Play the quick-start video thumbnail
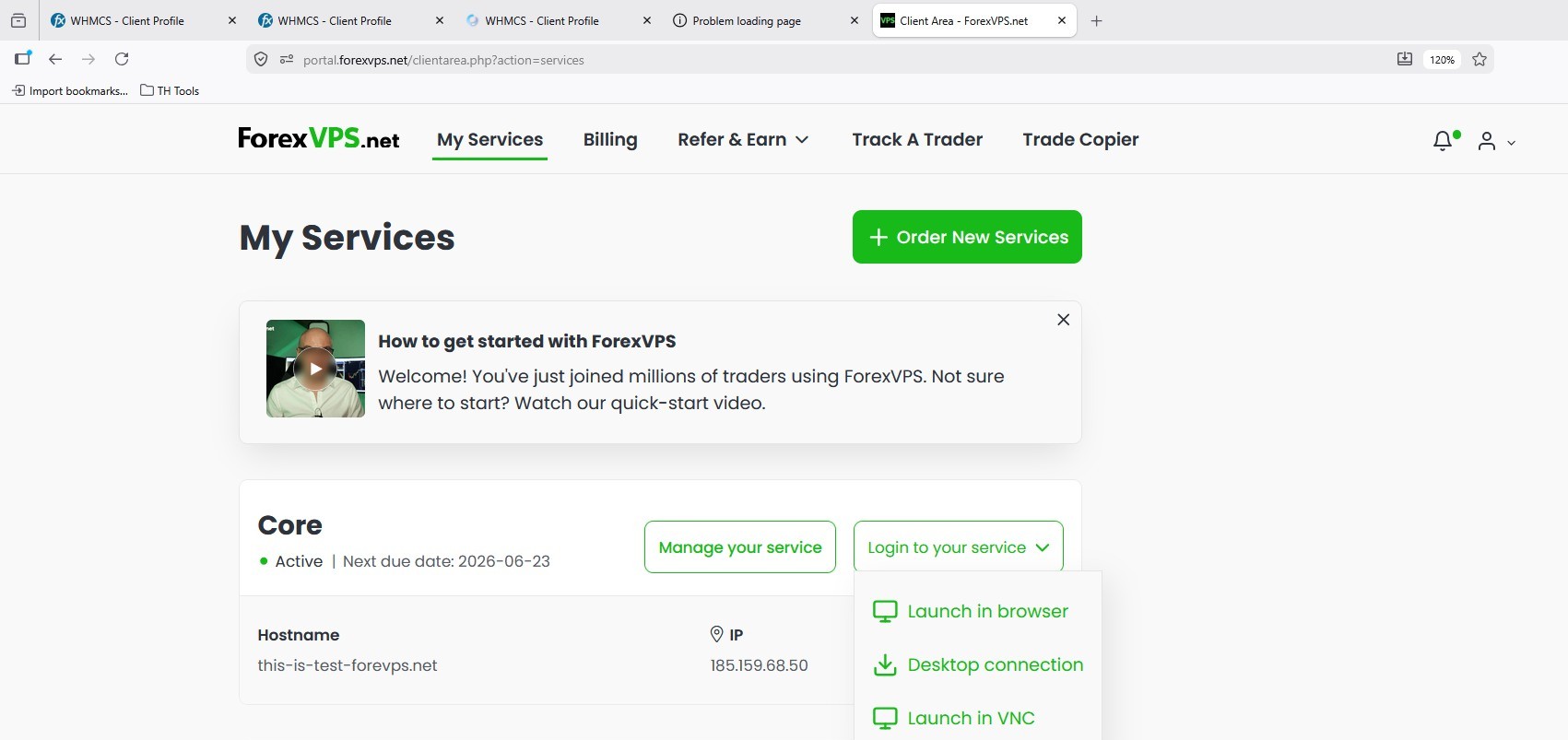 point(315,369)
